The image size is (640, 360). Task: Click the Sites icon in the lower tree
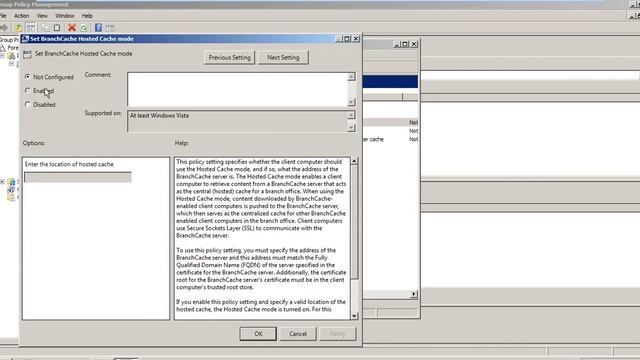(11, 182)
